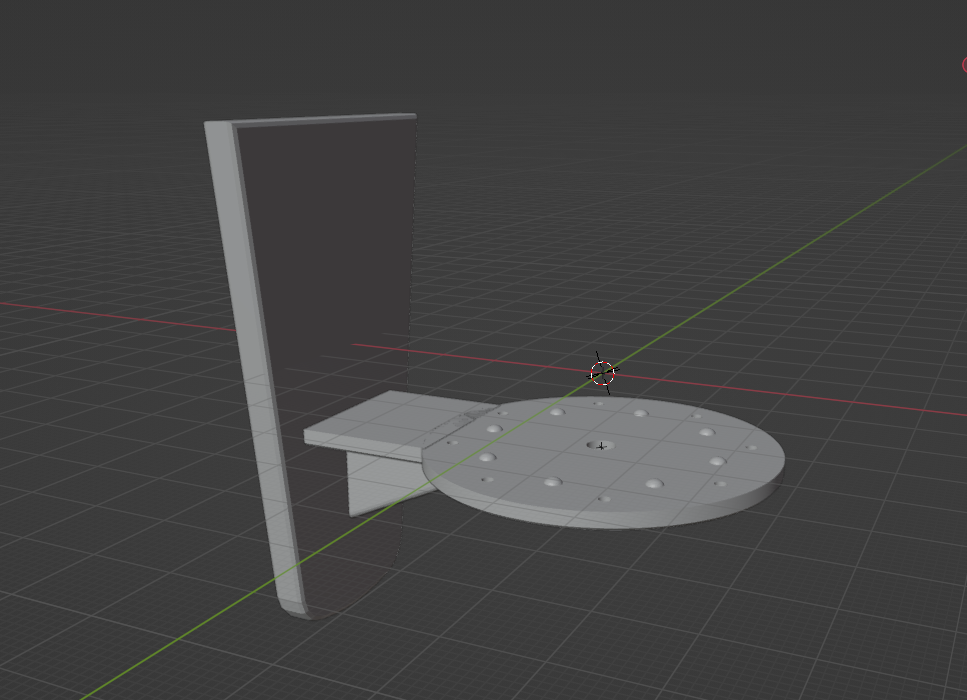Click the curved bottom tip of tall panel
967x700 pixels.
point(295,608)
